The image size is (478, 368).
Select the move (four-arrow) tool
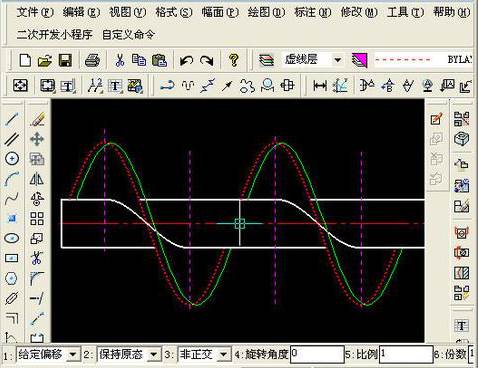click(37, 139)
